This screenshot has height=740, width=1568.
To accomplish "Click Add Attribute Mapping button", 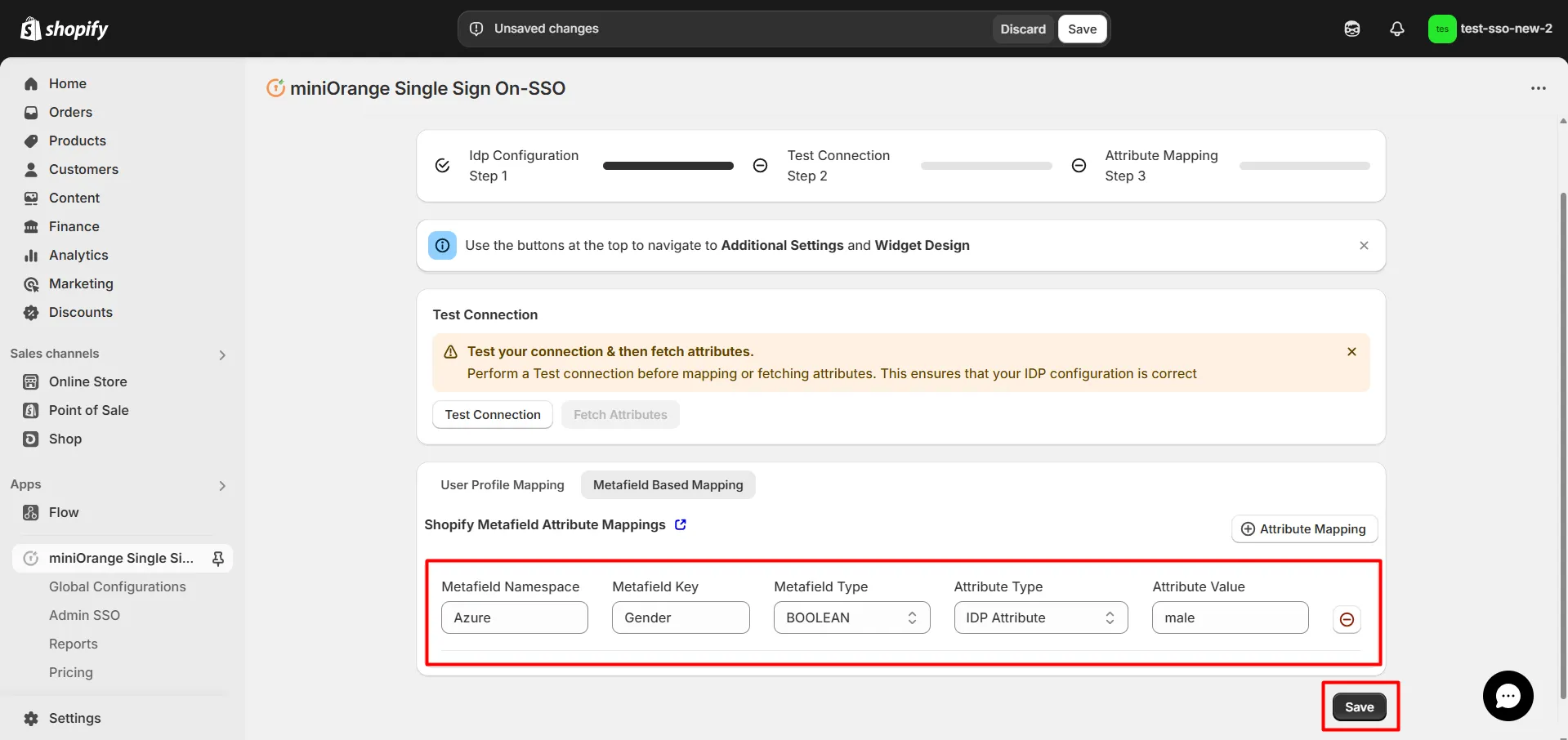I will click(x=1304, y=529).
